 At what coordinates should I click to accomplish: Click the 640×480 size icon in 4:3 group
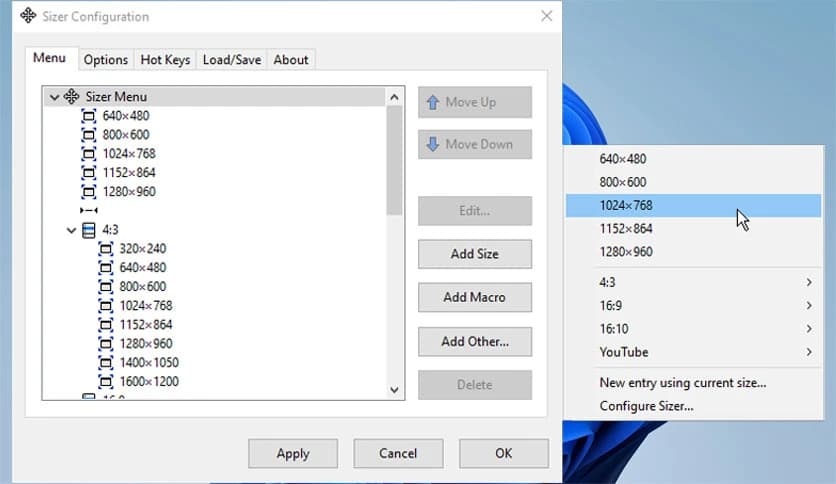tap(106, 268)
